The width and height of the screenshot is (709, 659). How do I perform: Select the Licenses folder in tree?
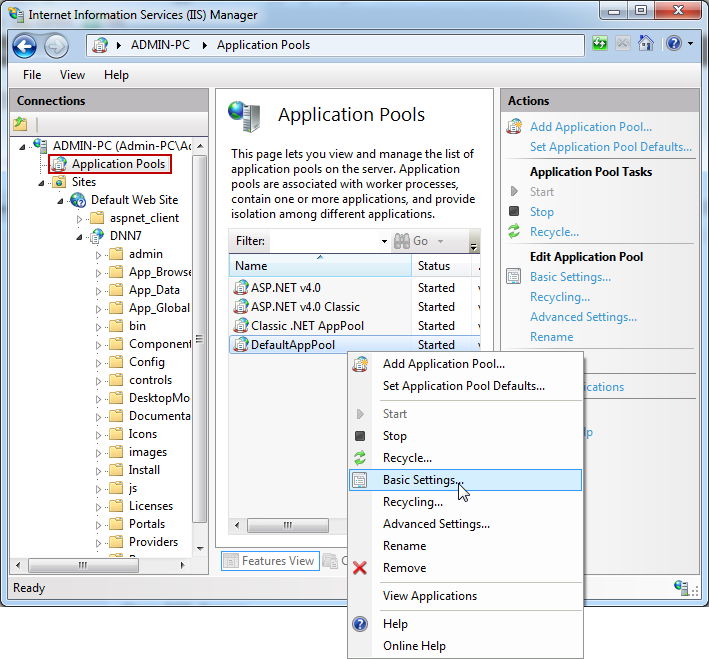(x=151, y=506)
